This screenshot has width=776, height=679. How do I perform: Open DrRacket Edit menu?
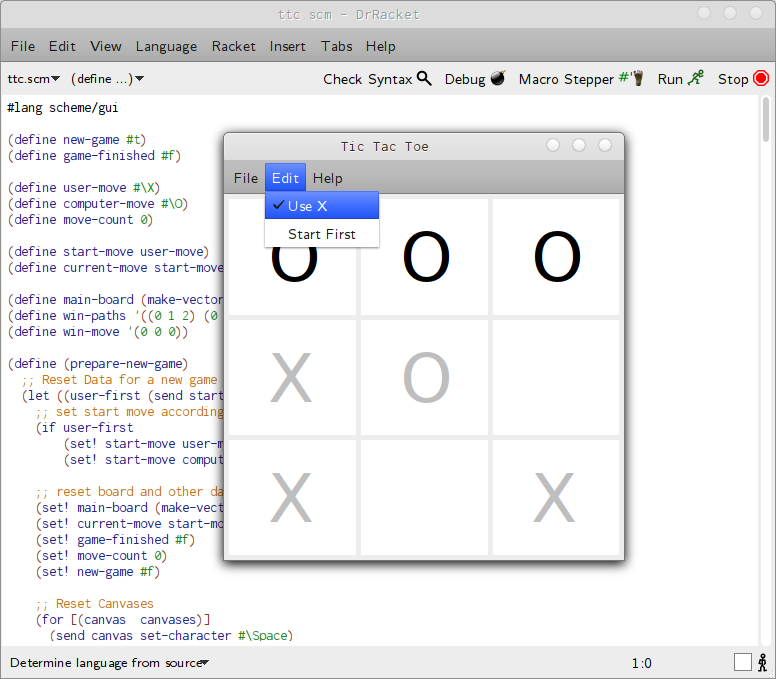[62, 46]
